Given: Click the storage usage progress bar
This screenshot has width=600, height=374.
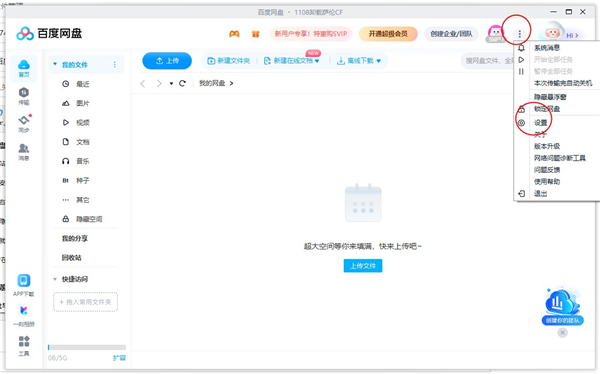Looking at the screenshot, I should [x=87, y=347].
